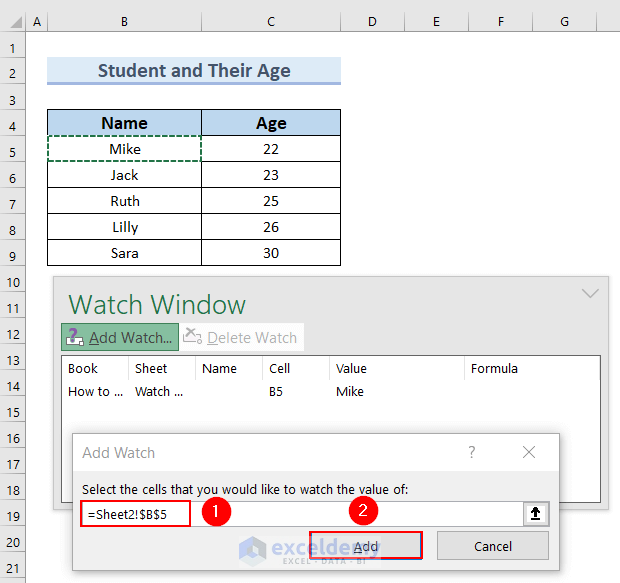Select the age cell '30'

click(271, 253)
